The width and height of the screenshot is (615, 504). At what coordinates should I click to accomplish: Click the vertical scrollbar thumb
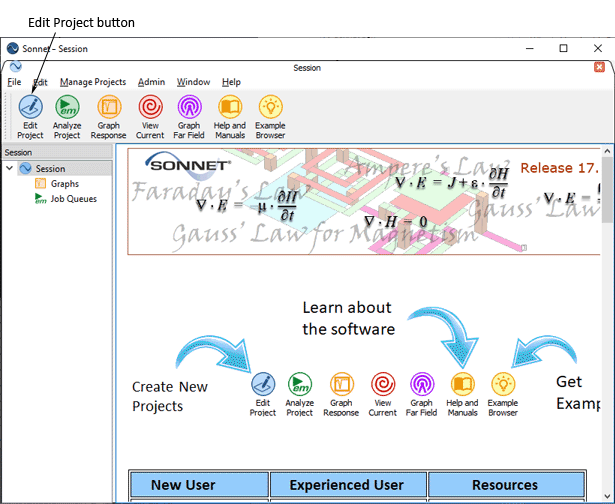(607, 190)
